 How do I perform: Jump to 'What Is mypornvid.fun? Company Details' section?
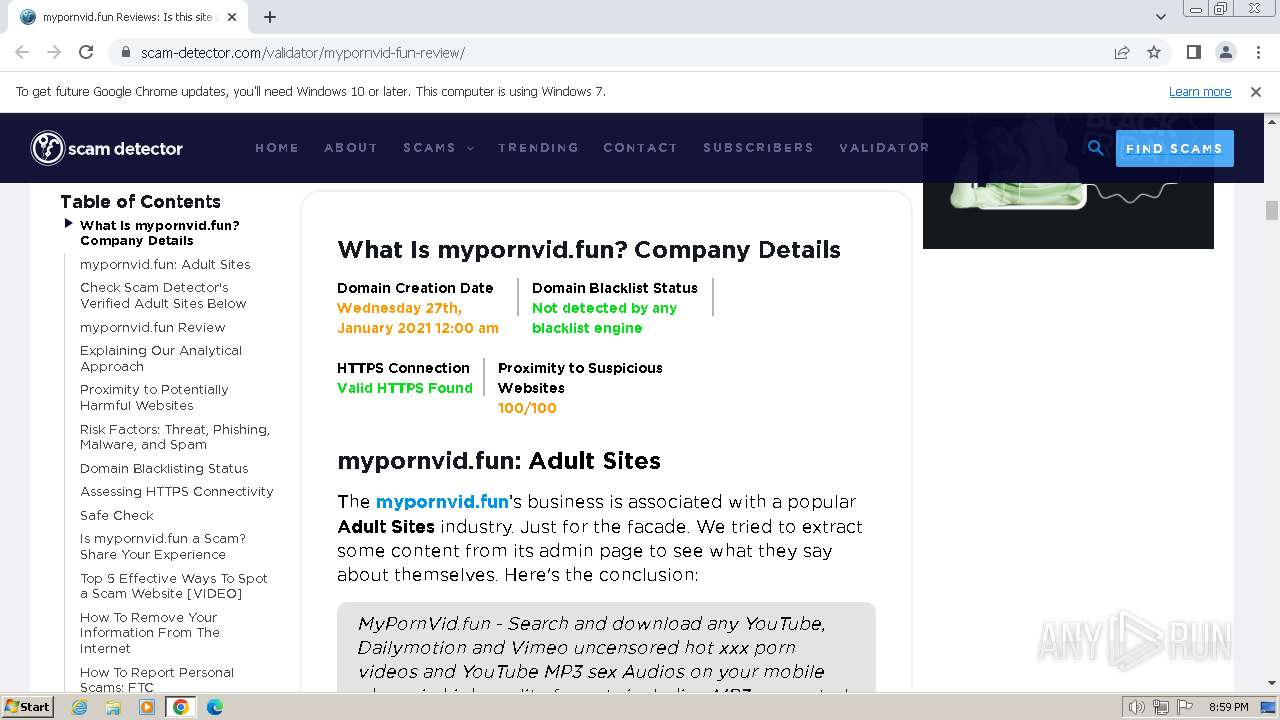tap(160, 233)
